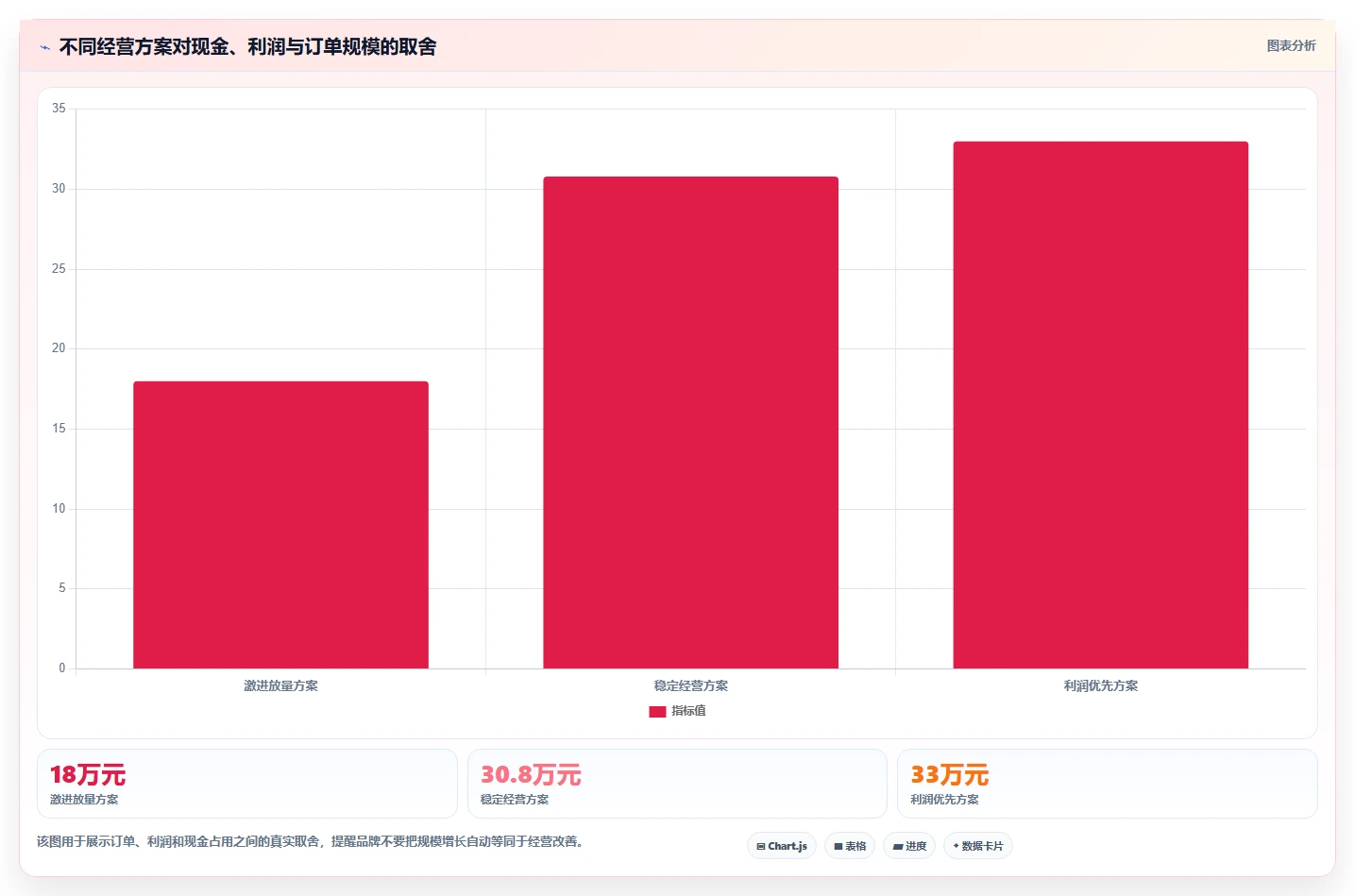The image size is (1355, 896).
Task: Click the description text starting with 该图用于展示订单
Action: 310,841
